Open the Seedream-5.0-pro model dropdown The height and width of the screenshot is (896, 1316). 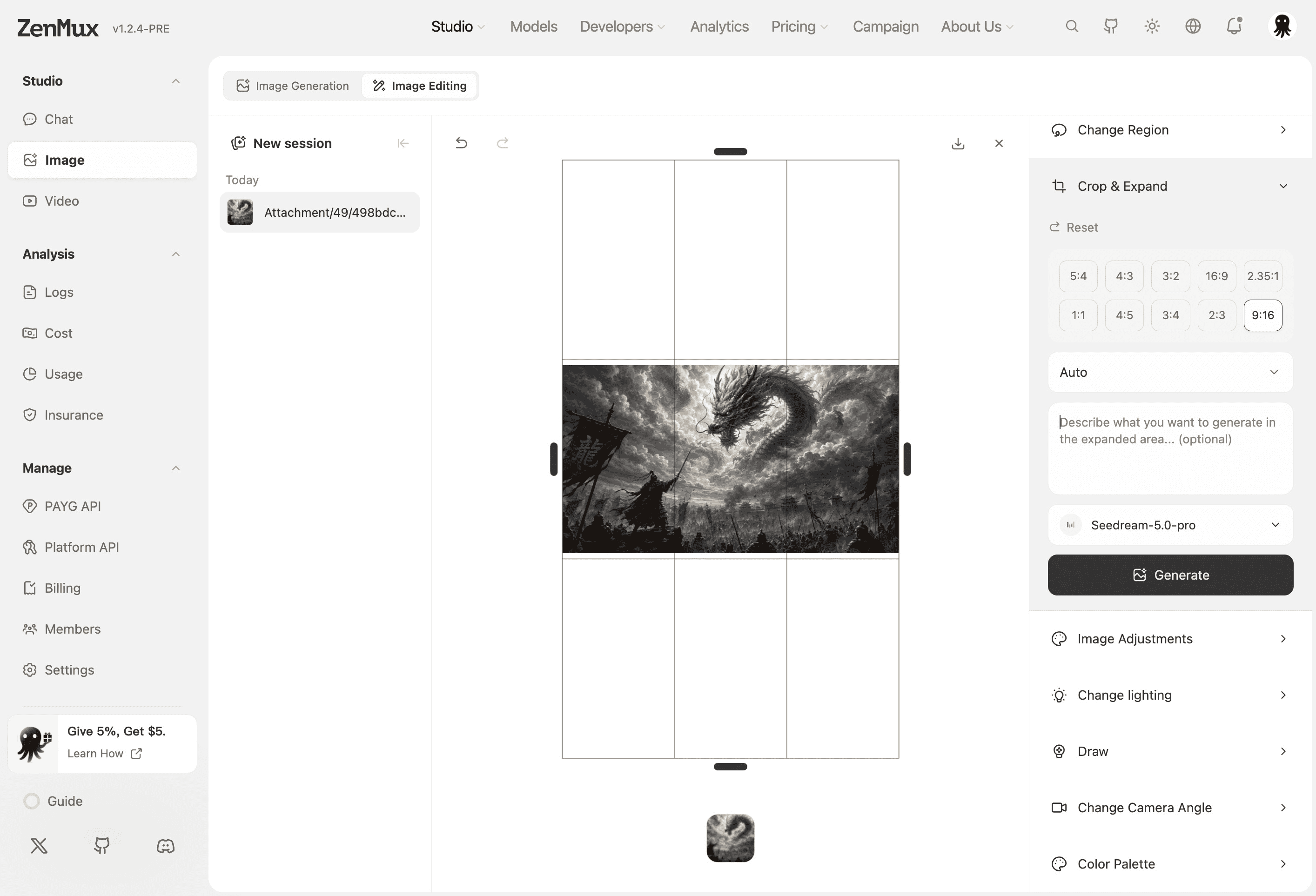(1170, 525)
